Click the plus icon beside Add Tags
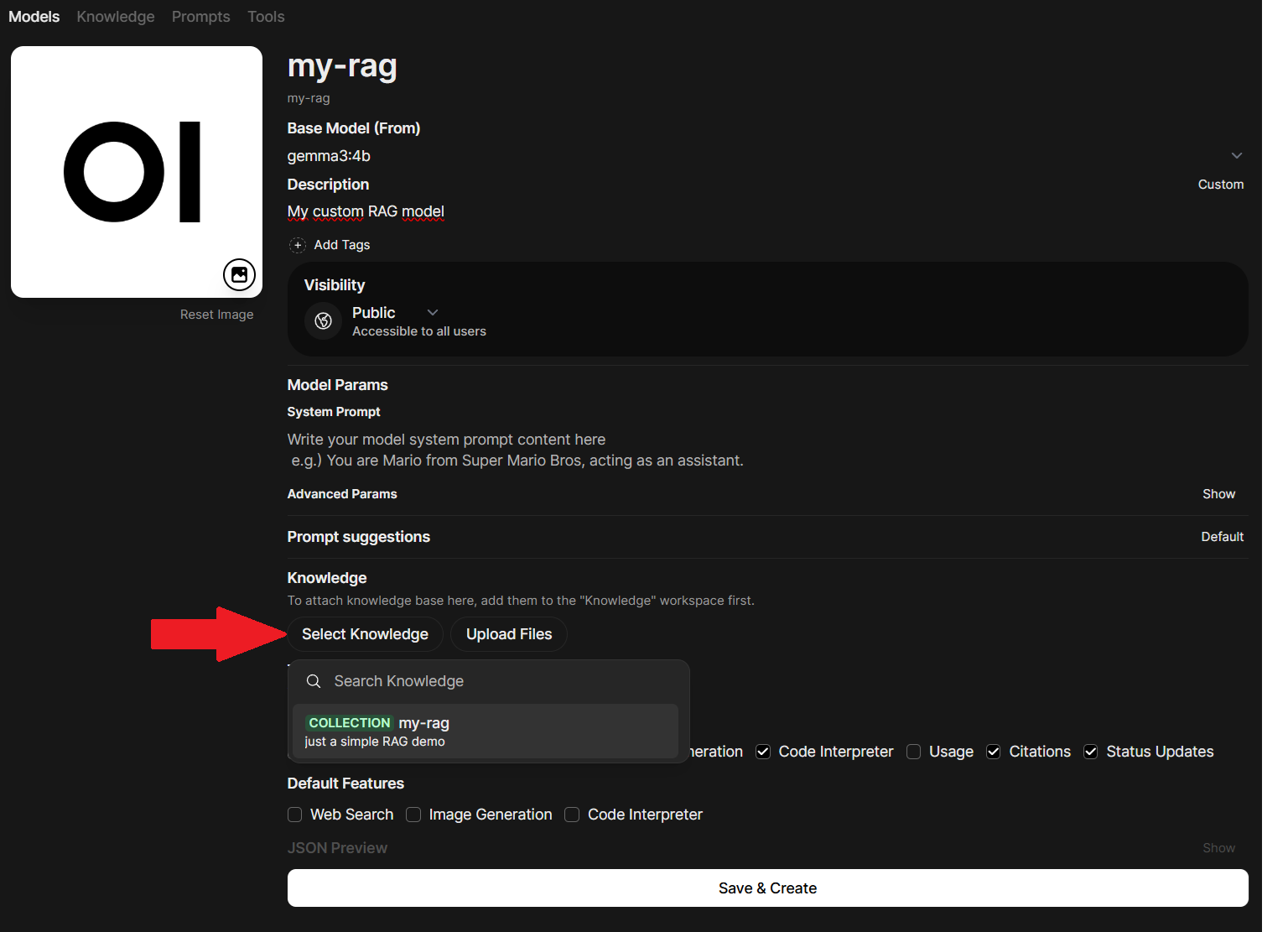The width and height of the screenshot is (1288, 932). point(298,245)
